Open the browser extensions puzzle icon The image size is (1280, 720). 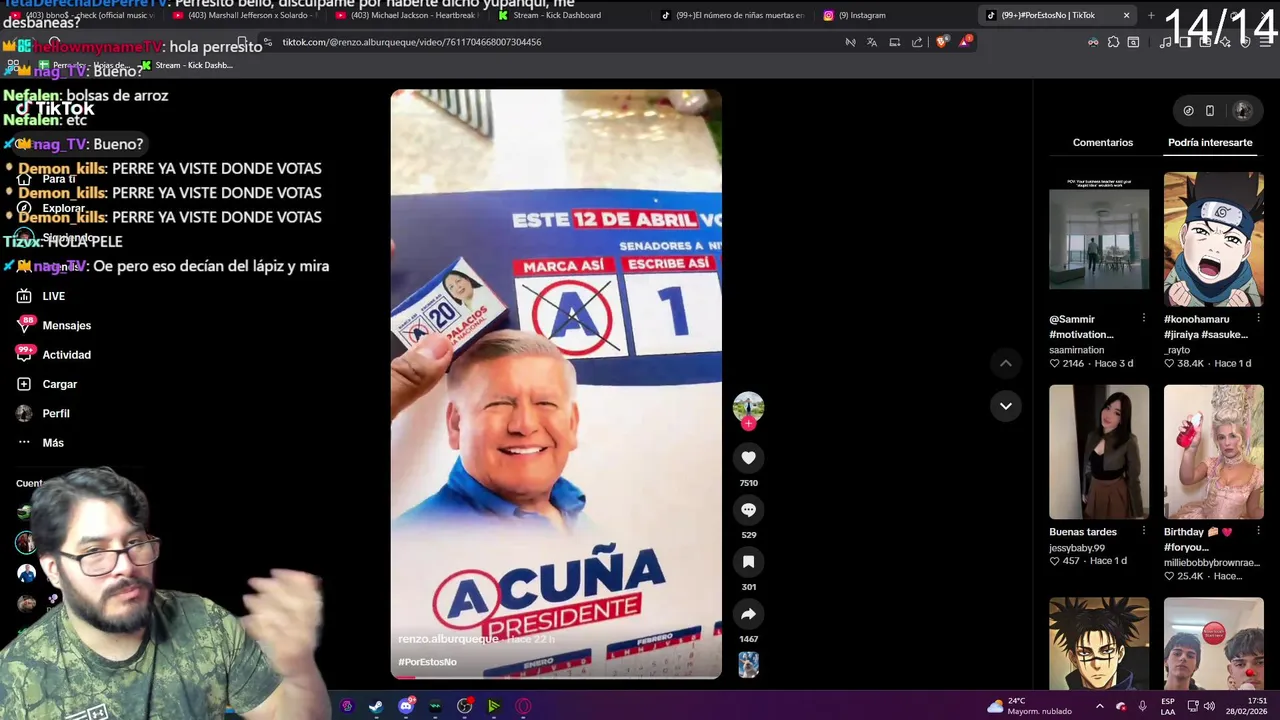[x=1113, y=42]
